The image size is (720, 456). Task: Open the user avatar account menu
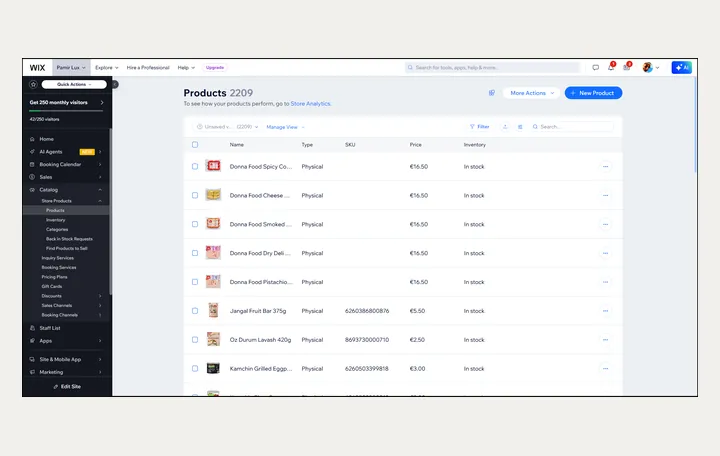coord(651,68)
